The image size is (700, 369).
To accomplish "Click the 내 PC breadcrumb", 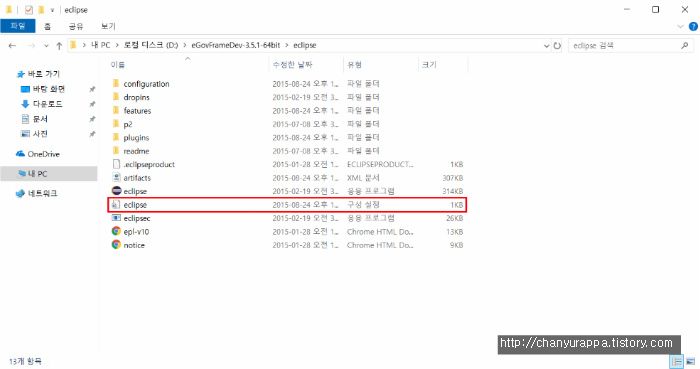I will pos(100,45).
